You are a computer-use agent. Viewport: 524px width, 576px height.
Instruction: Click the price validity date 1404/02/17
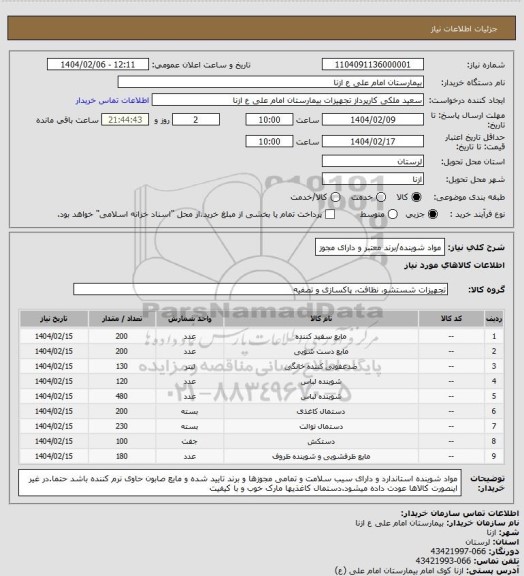(x=373, y=141)
